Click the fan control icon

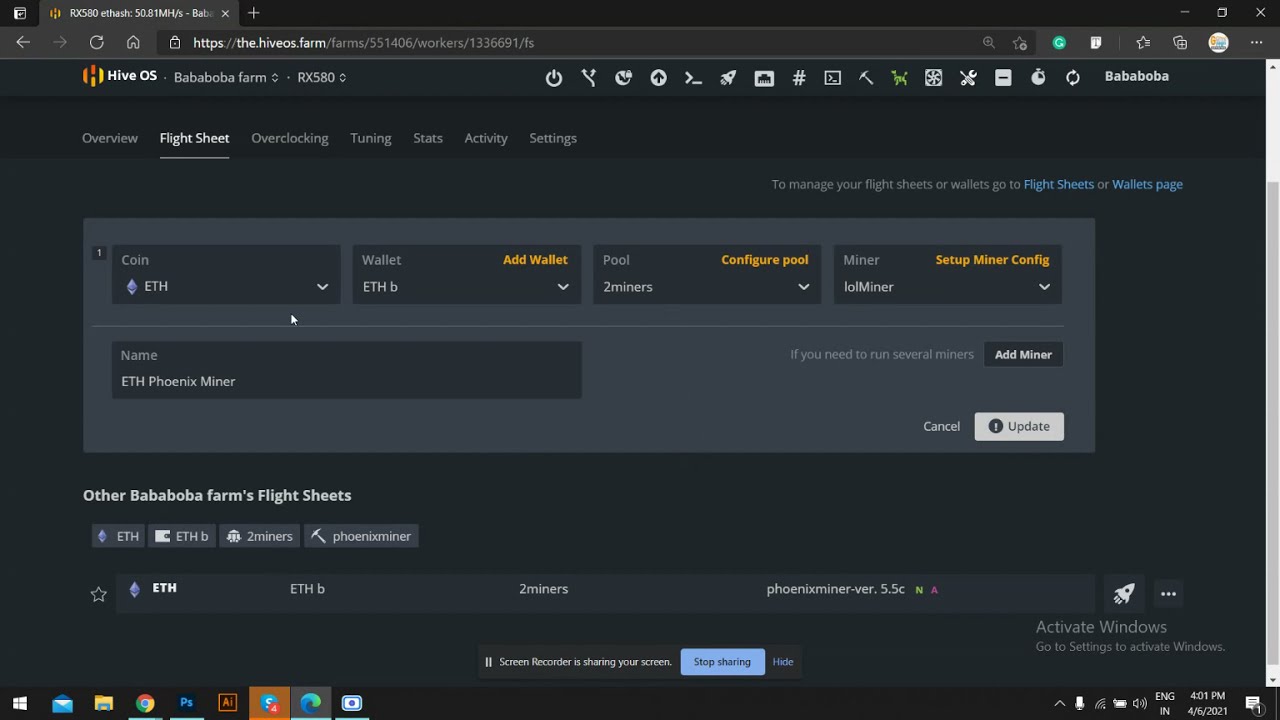pos(933,77)
